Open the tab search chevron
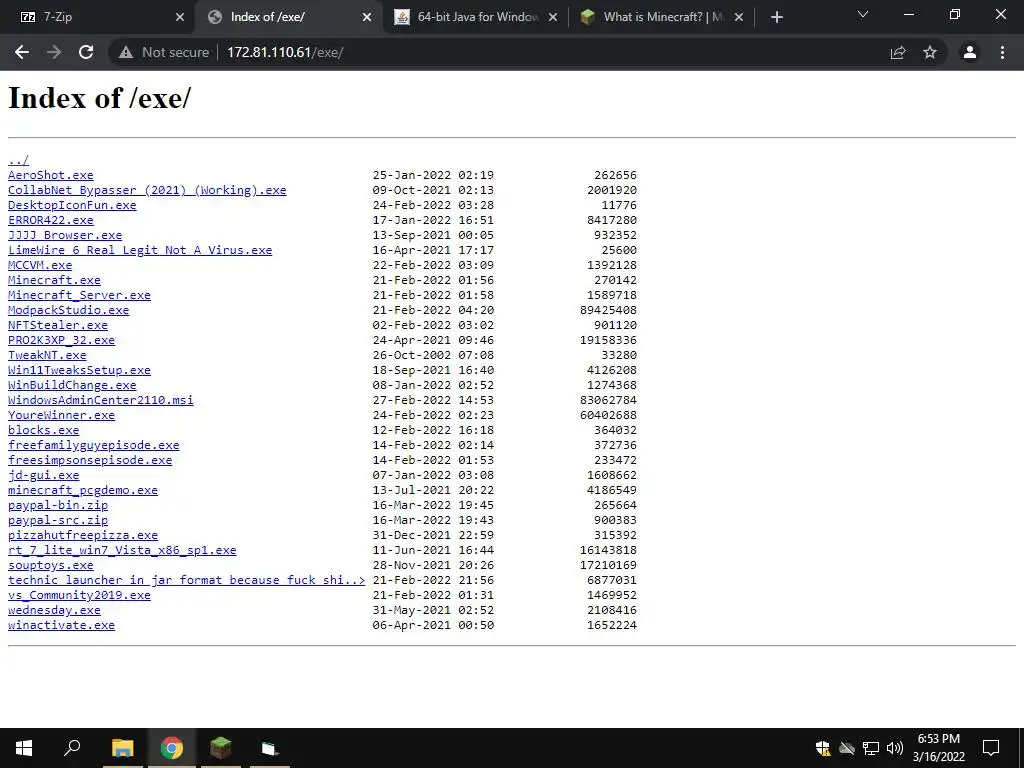The height and width of the screenshot is (768, 1024). (x=863, y=14)
